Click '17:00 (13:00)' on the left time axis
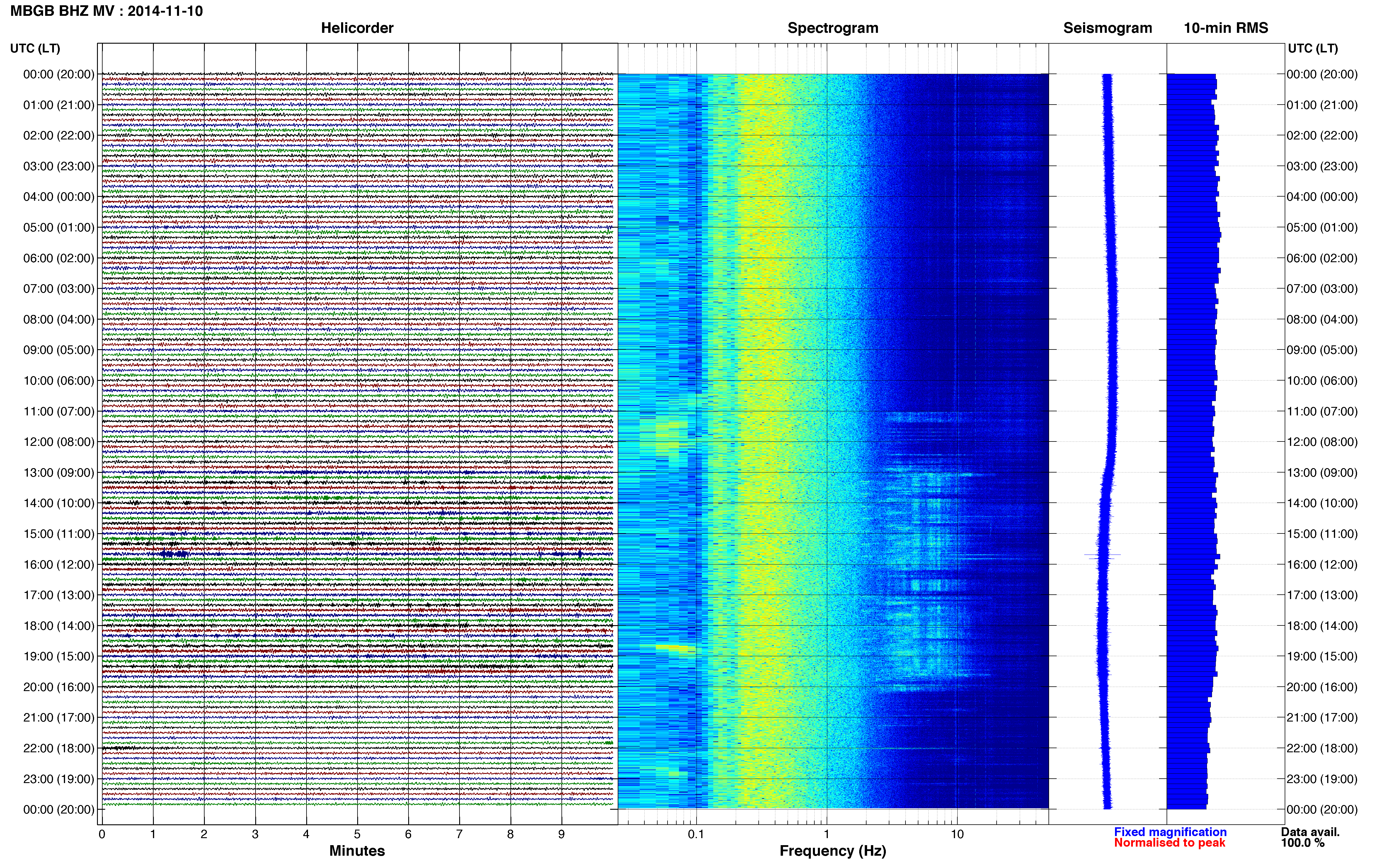This screenshot has width=1389, height=868. coord(59,595)
